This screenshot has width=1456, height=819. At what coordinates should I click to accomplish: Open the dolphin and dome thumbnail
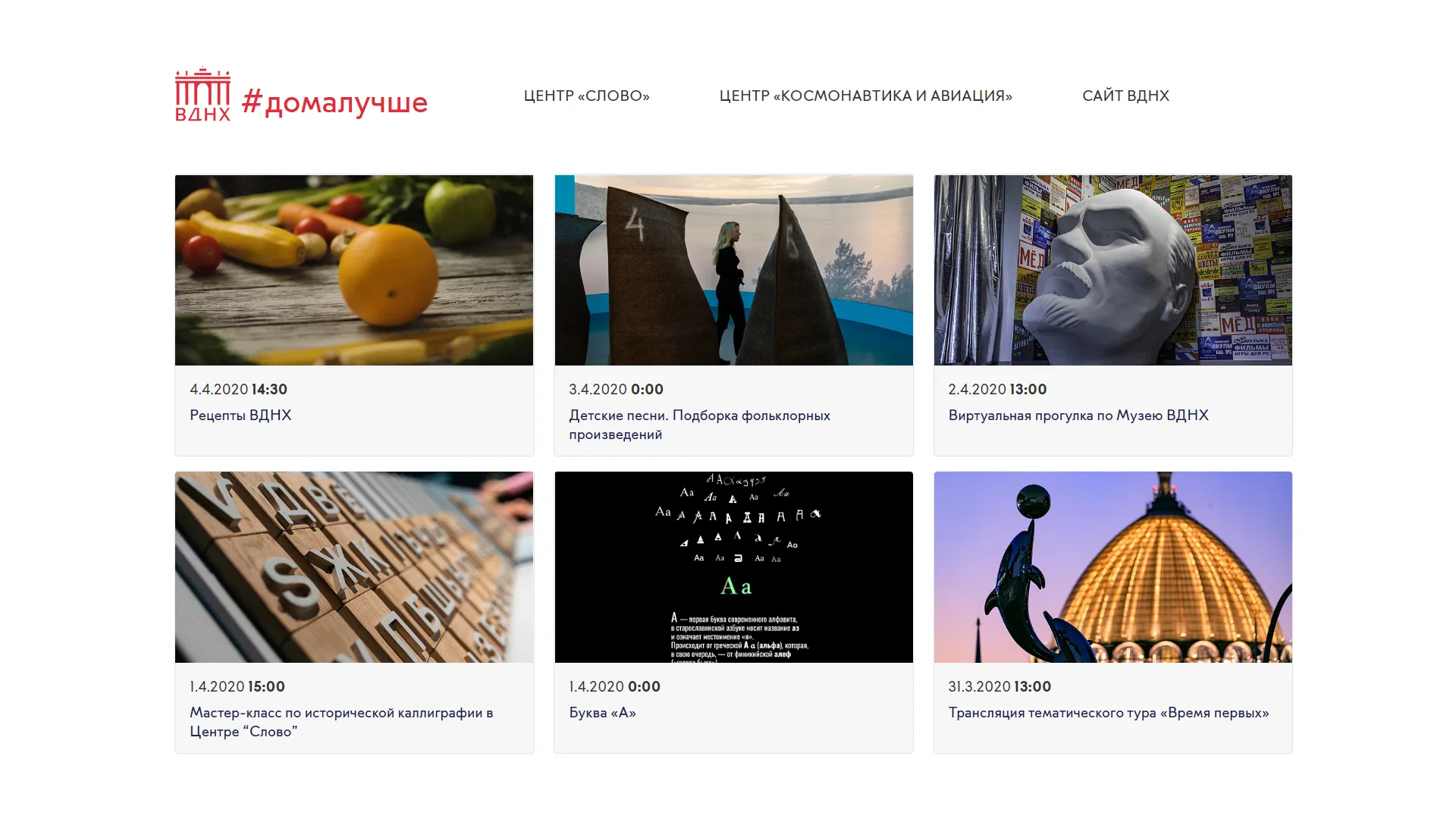[x=1112, y=567]
